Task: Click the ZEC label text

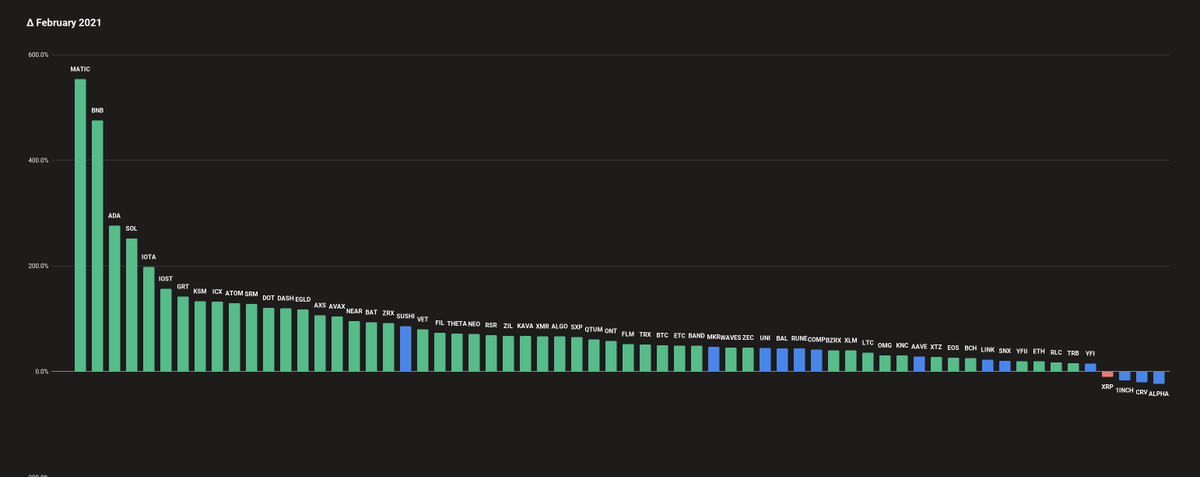Action: click(x=748, y=338)
